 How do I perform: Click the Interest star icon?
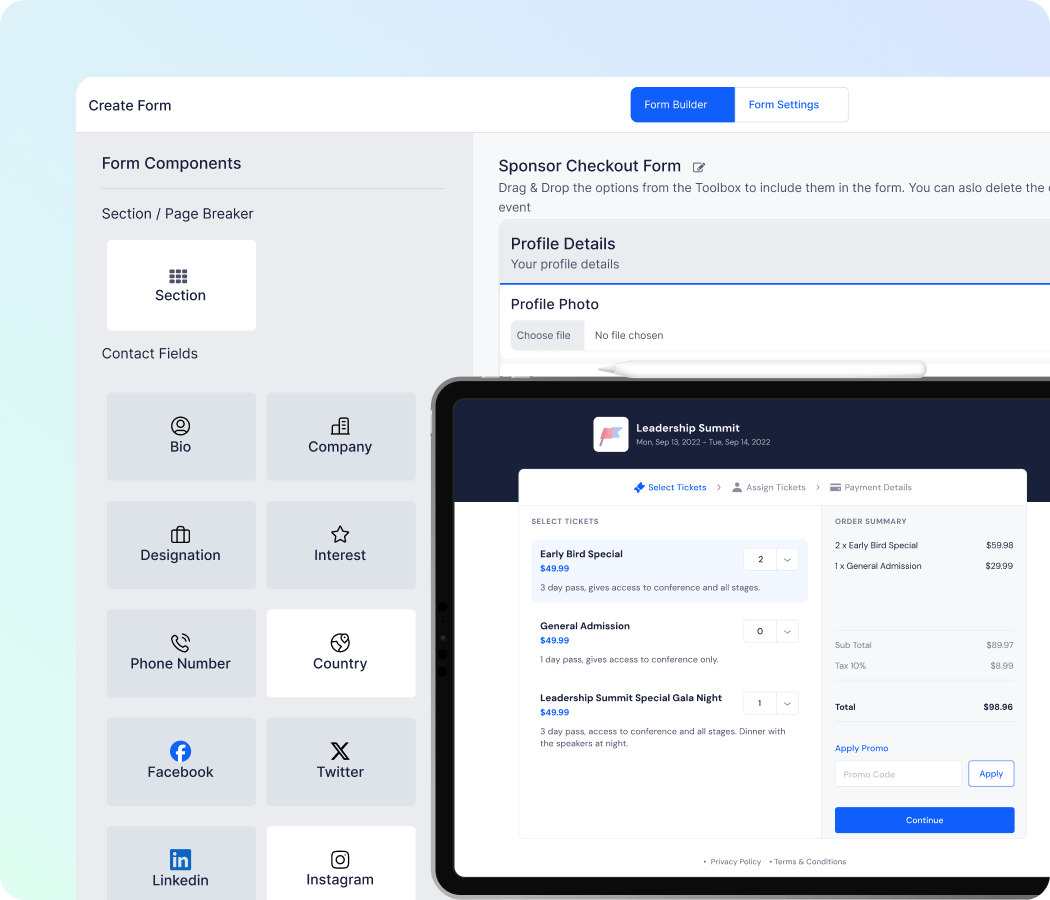tap(340, 534)
